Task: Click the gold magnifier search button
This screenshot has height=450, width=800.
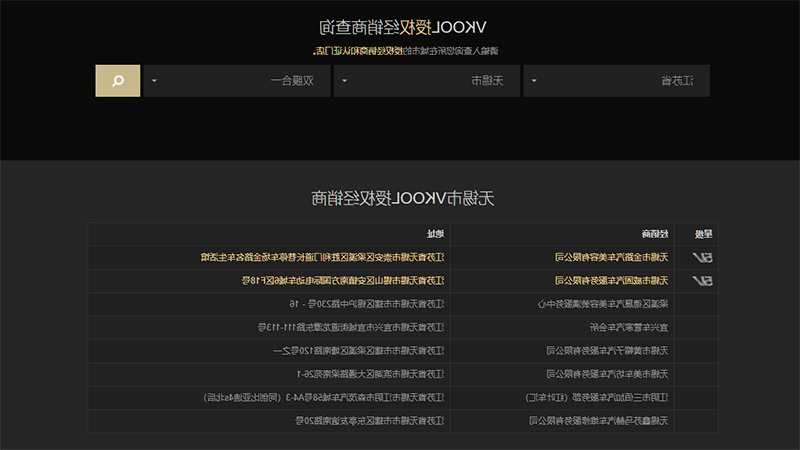Action: click(118, 81)
